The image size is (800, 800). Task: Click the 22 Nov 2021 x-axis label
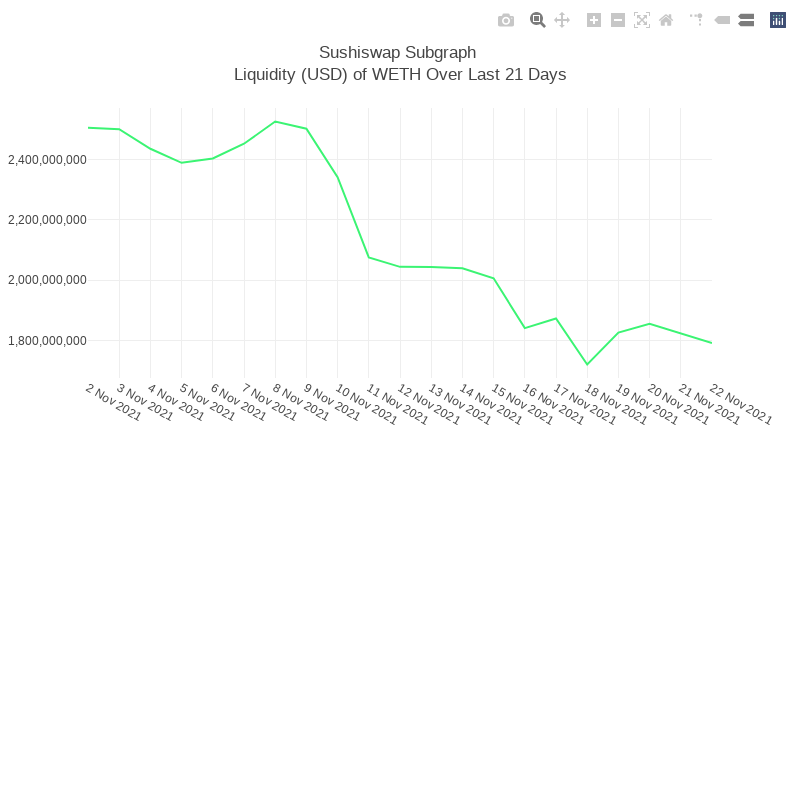tap(741, 404)
